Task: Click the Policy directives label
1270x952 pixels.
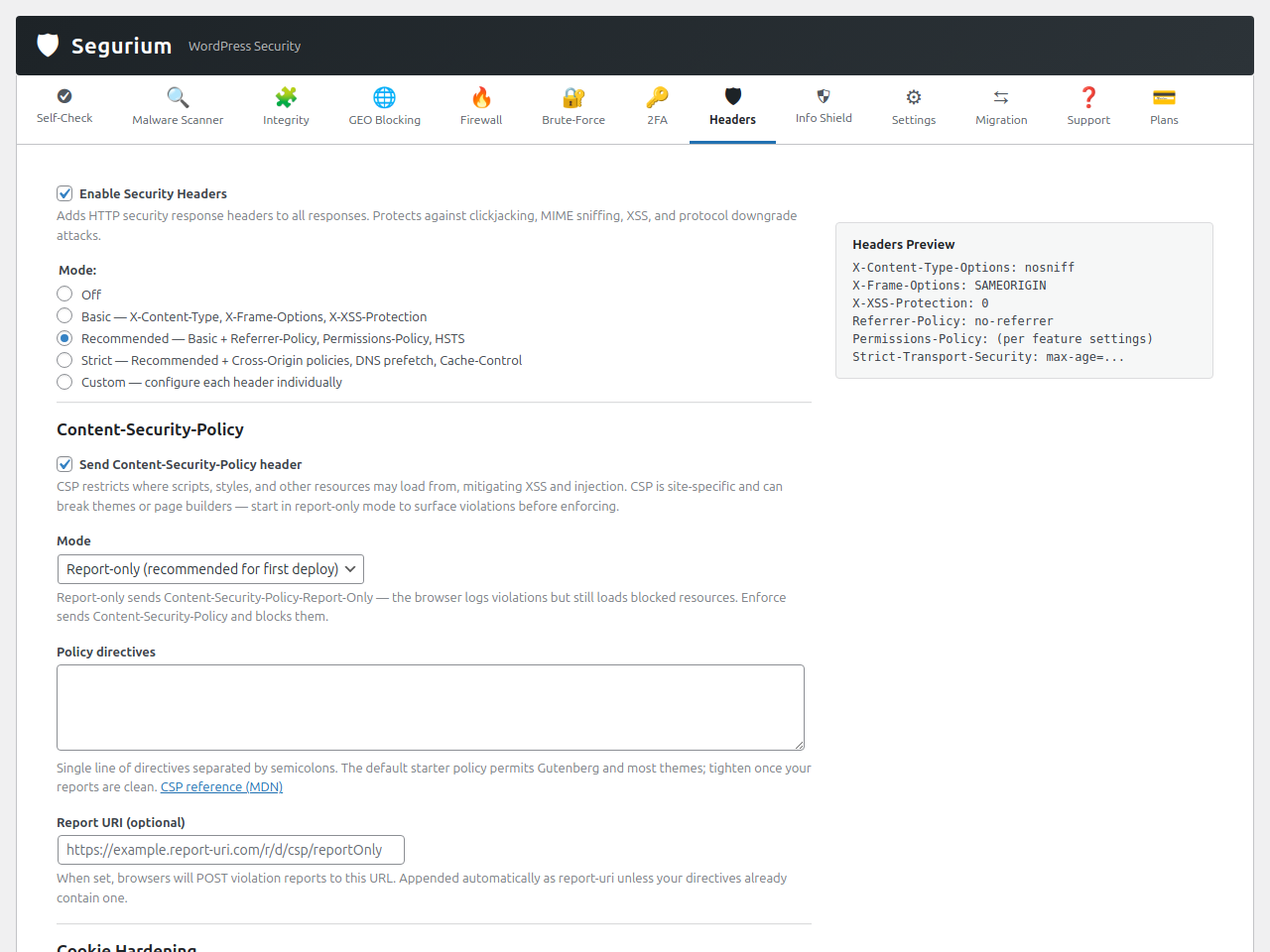Action: coord(106,652)
